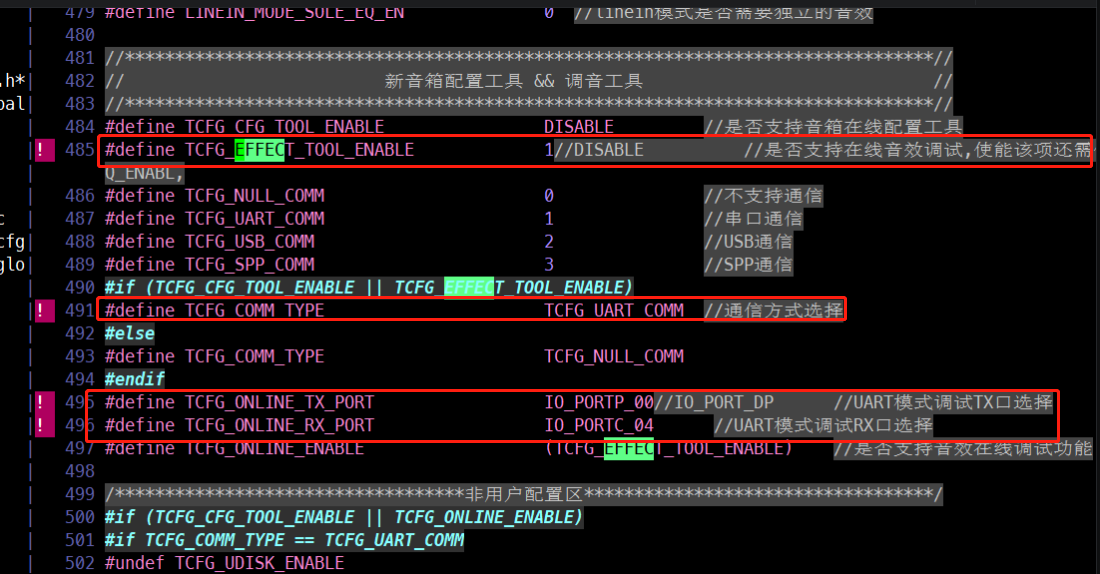Click the warning marker beside line 495
Image resolution: width=1100 pixels, height=574 pixels.
click(x=45, y=402)
